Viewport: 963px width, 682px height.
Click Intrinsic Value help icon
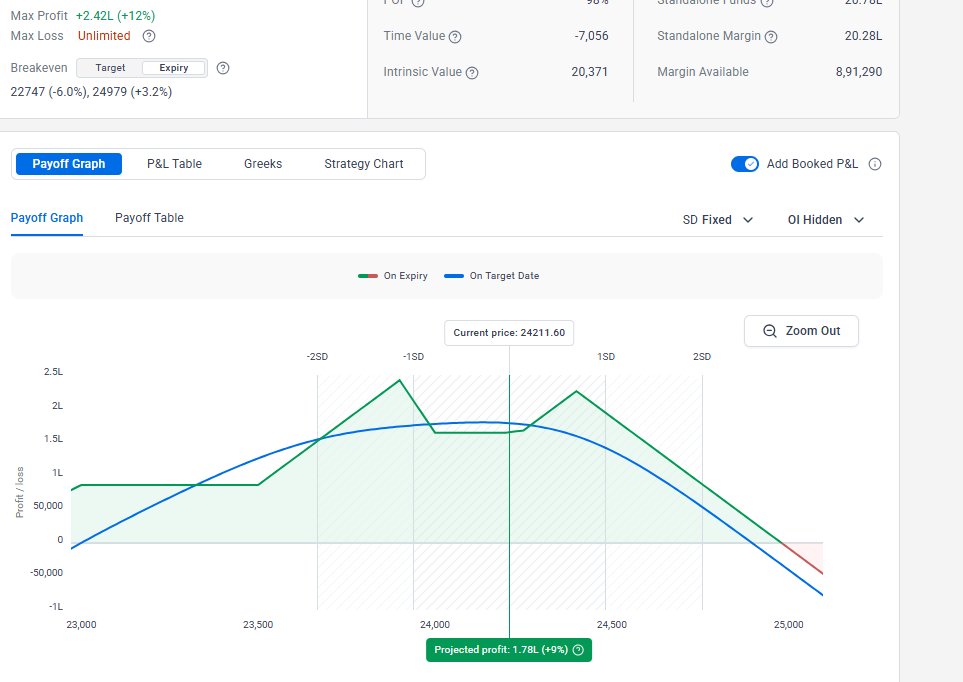(x=472, y=73)
